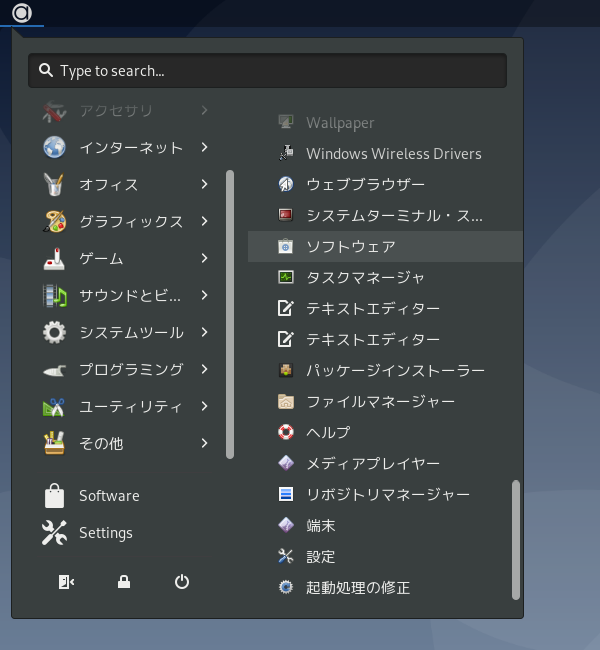Image resolution: width=600 pixels, height=650 pixels.
Task: Click the search field in the menu
Action: [x=267, y=70]
